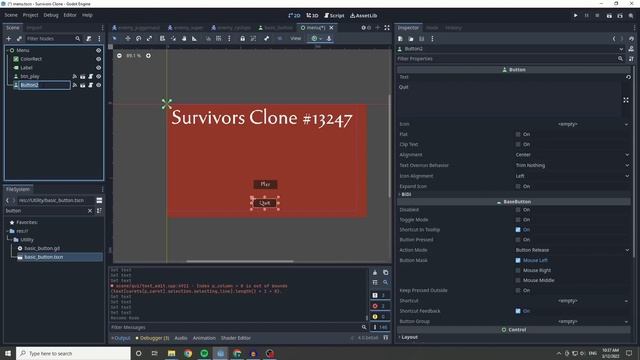Open the Icon Alignment dropdown set to Left

click(x=572, y=176)
